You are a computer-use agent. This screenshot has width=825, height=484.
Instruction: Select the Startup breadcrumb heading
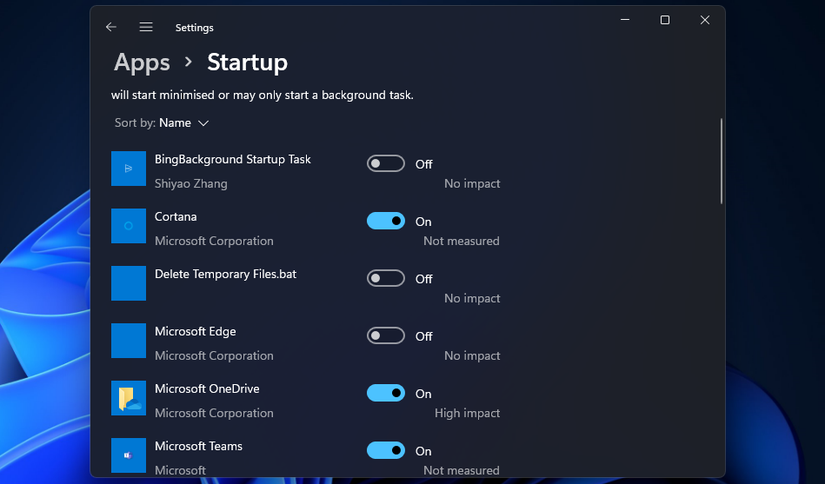click(x=247, y=62)
